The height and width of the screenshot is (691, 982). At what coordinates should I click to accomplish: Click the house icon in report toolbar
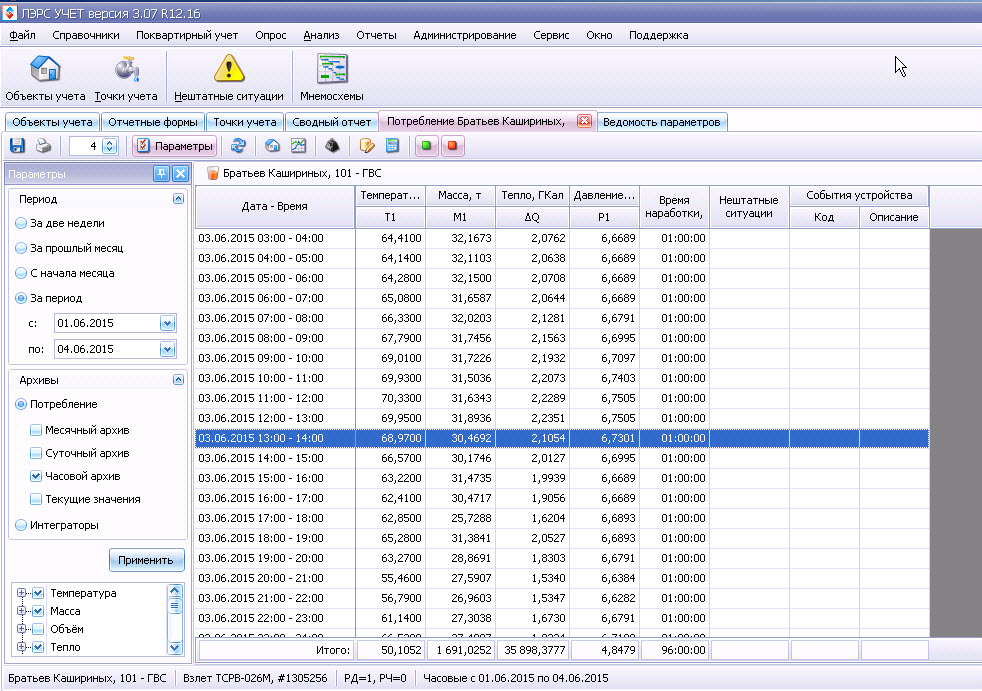[x=272, y=146]
